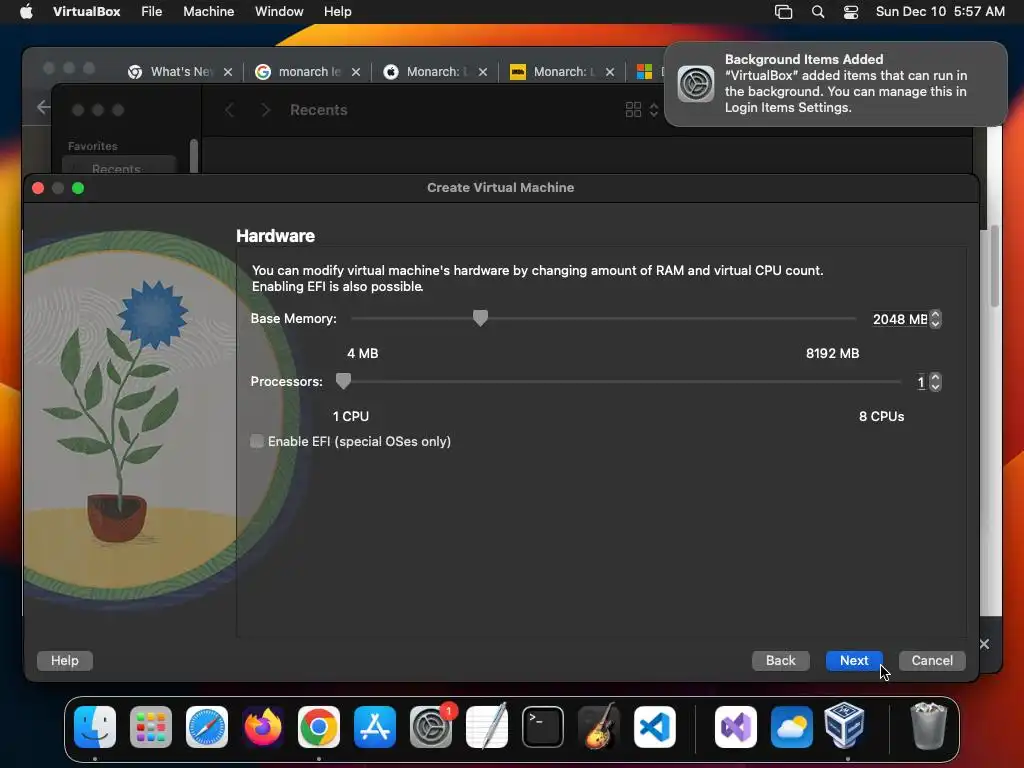Click the Finder sidebar scrollbar
Screen dimensions: 1024x768
tap(193, 155)
